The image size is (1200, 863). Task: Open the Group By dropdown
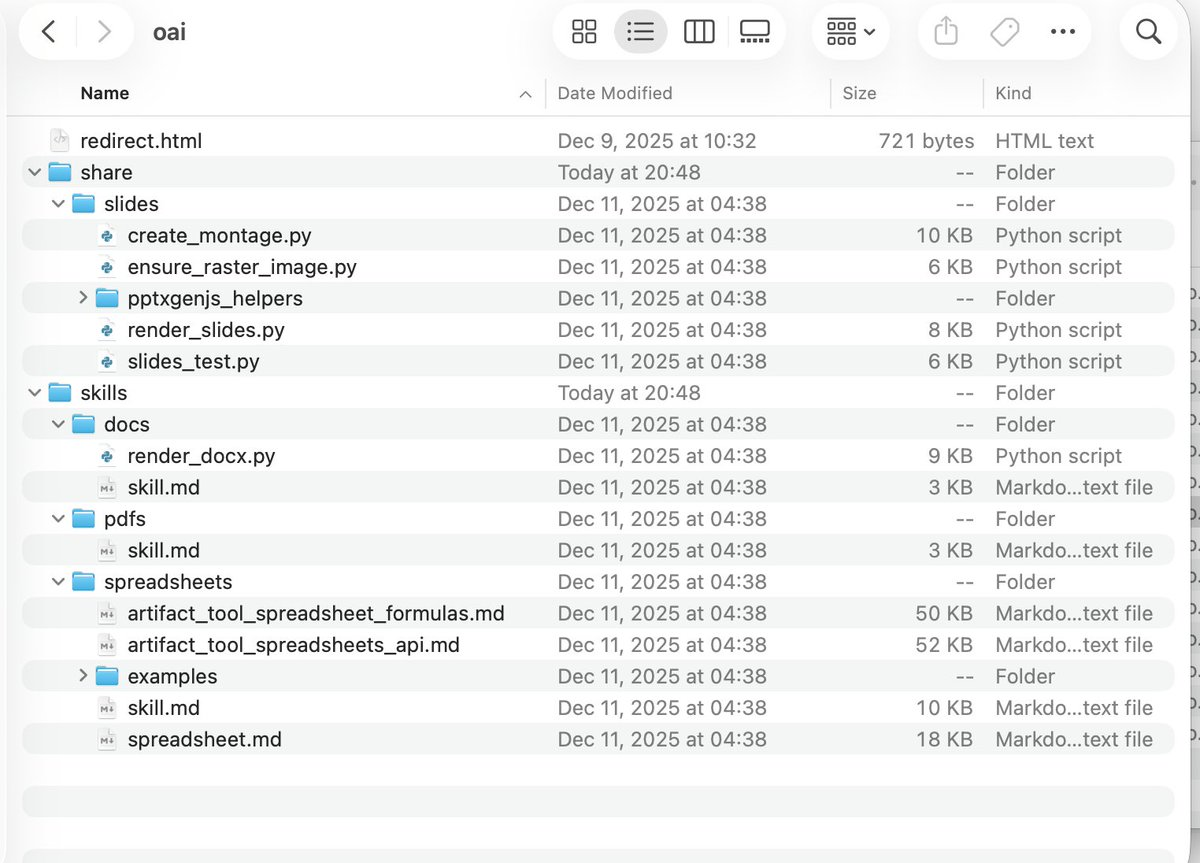(851, 32)
